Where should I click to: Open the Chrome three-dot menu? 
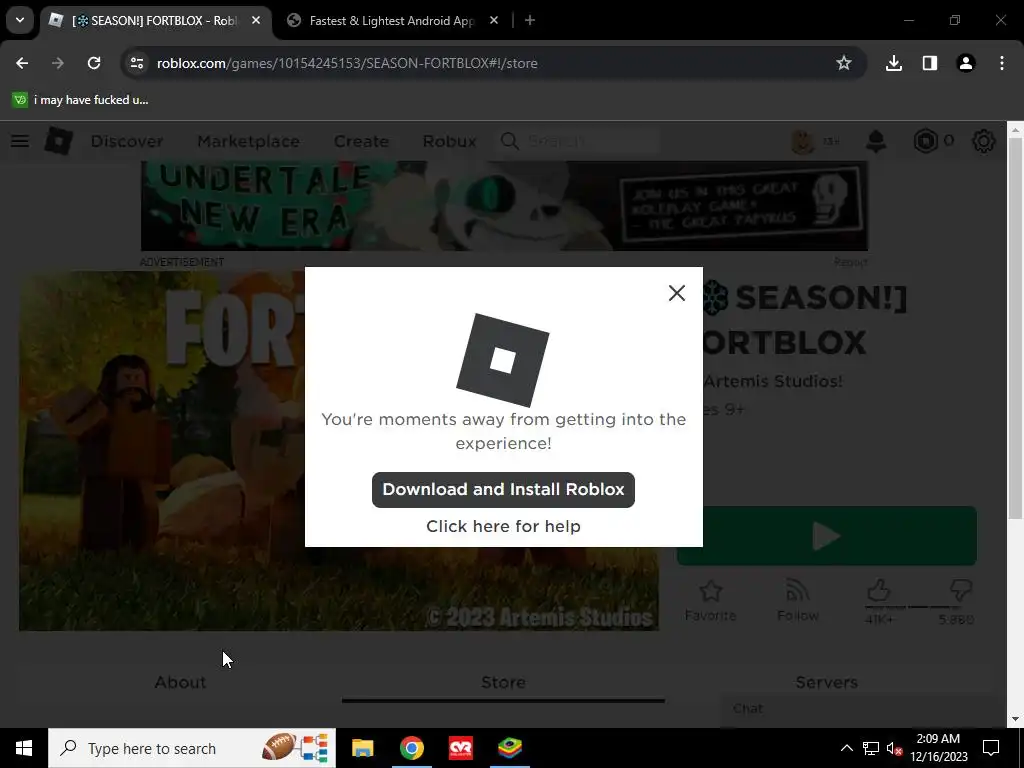click(1002, 63)
